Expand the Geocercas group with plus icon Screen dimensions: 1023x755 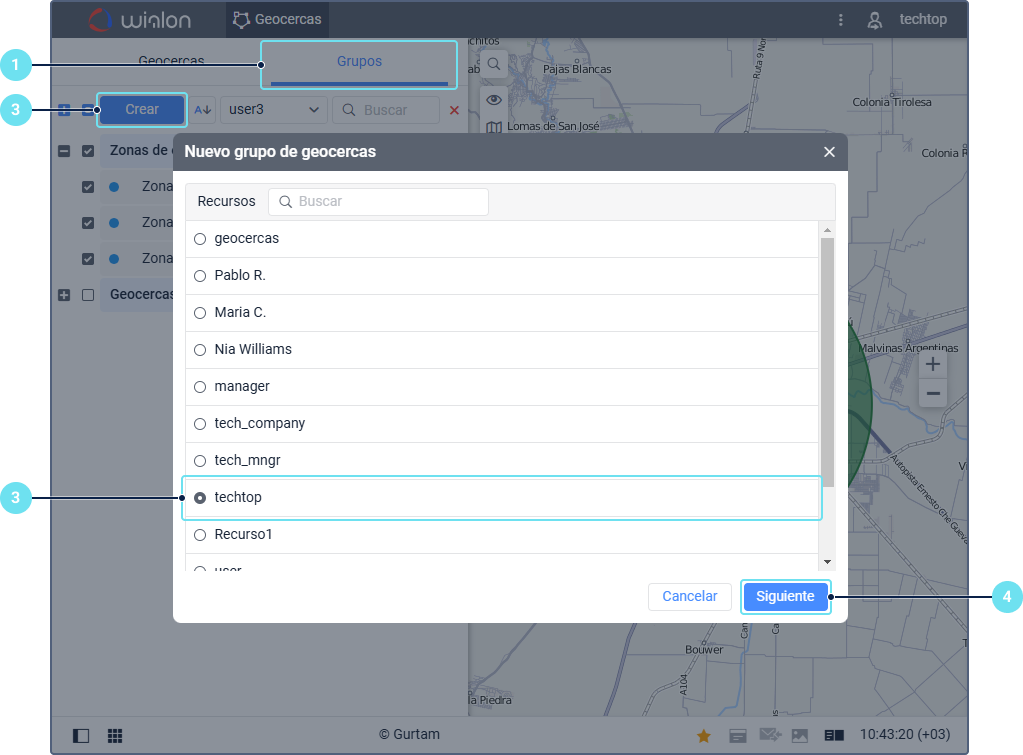[x=64, y=295]
